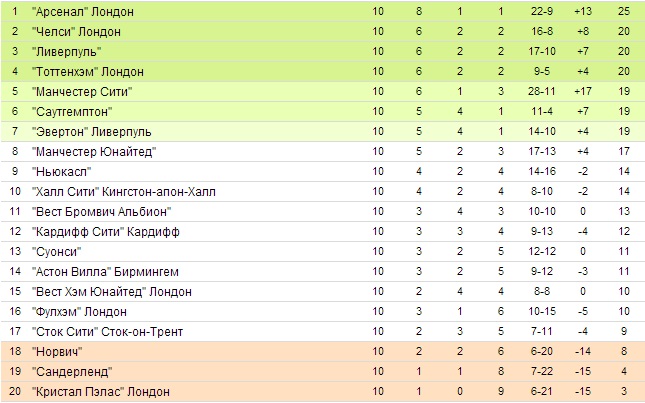
Task: Open "Вест Бромвич Альбион" team entry
Action: (x=102, y=212)
